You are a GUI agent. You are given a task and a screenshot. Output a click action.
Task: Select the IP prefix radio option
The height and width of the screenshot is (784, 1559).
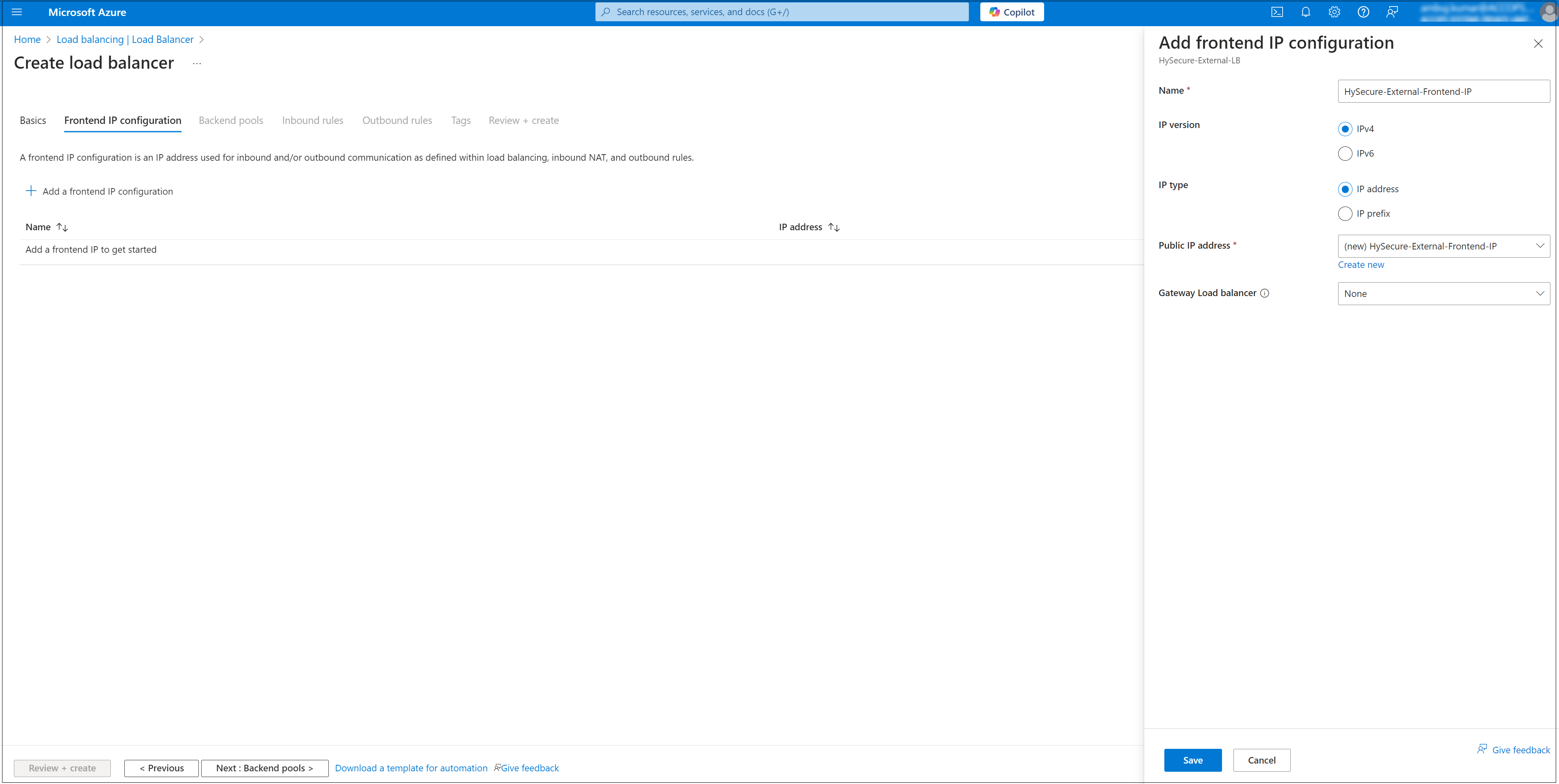pyautogui.click(x=1345, y=214)
